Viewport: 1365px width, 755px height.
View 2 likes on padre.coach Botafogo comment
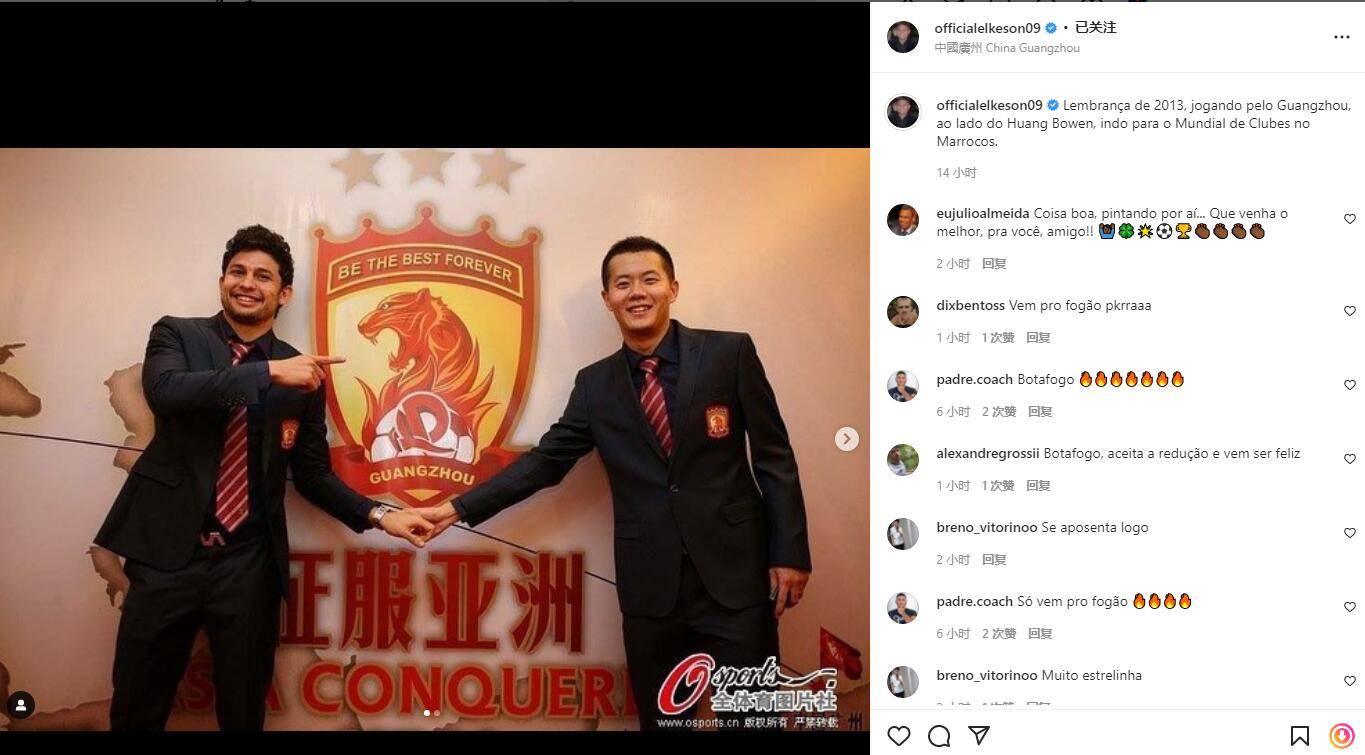click(999, 412)
